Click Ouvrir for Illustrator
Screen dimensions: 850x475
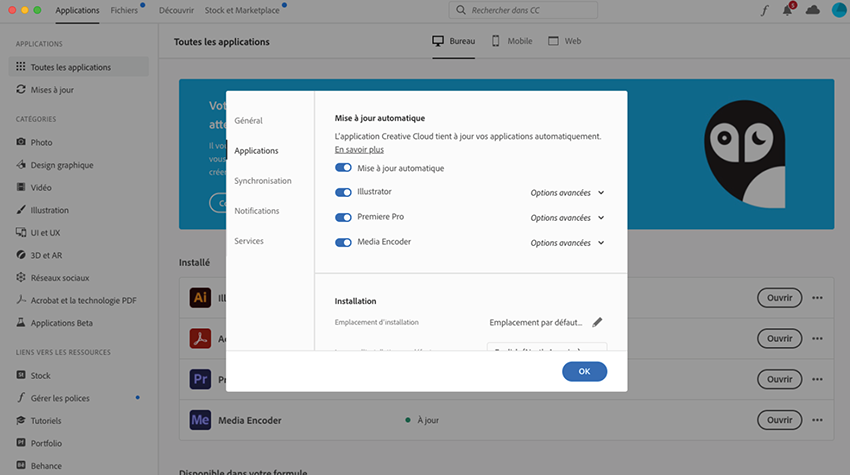click(x=780, y=298)
